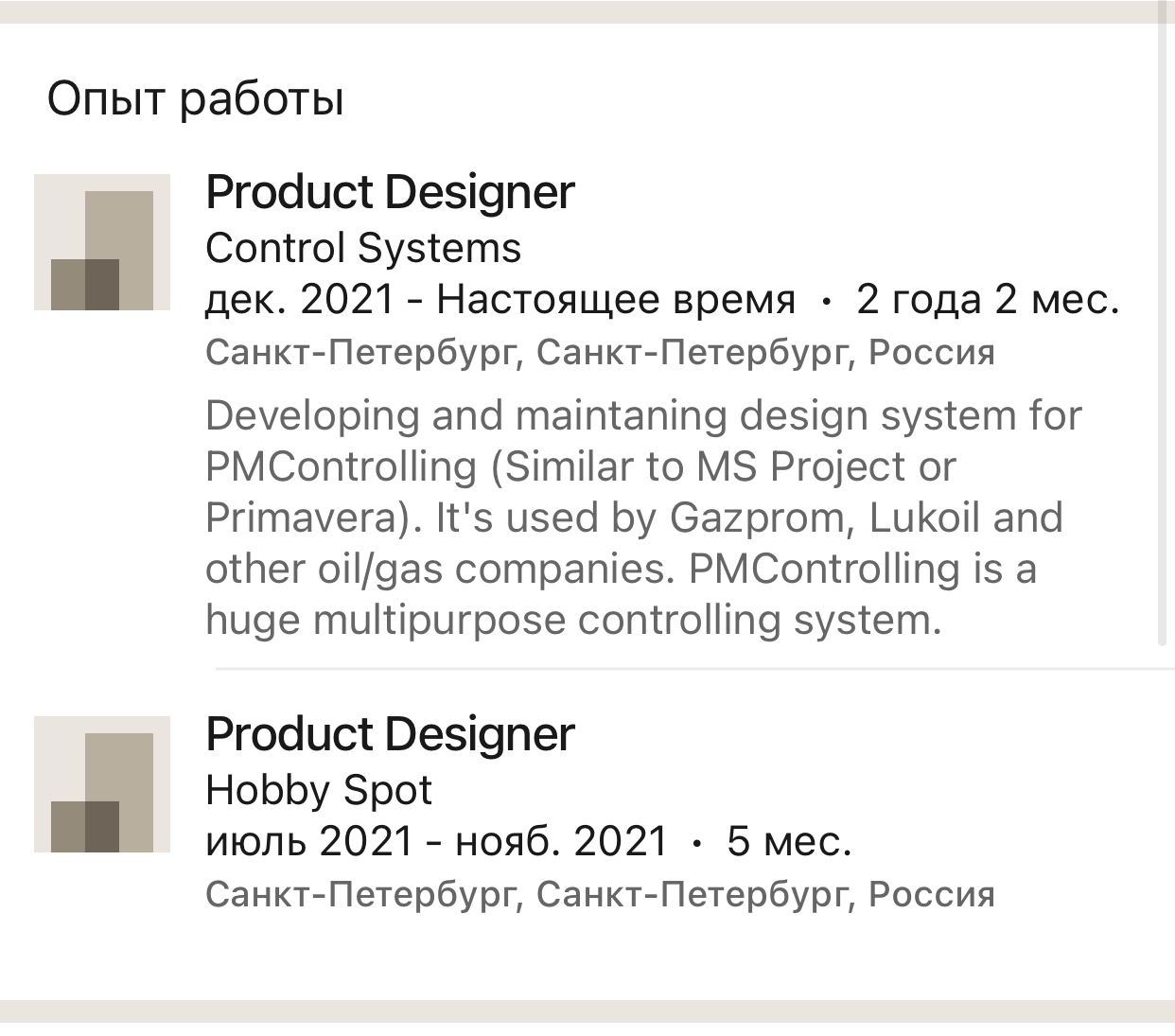This screenshot has height=1036, width=1175.
Task: Click the 'Опыт работы' section heading
Action: [x=196, y=98]
